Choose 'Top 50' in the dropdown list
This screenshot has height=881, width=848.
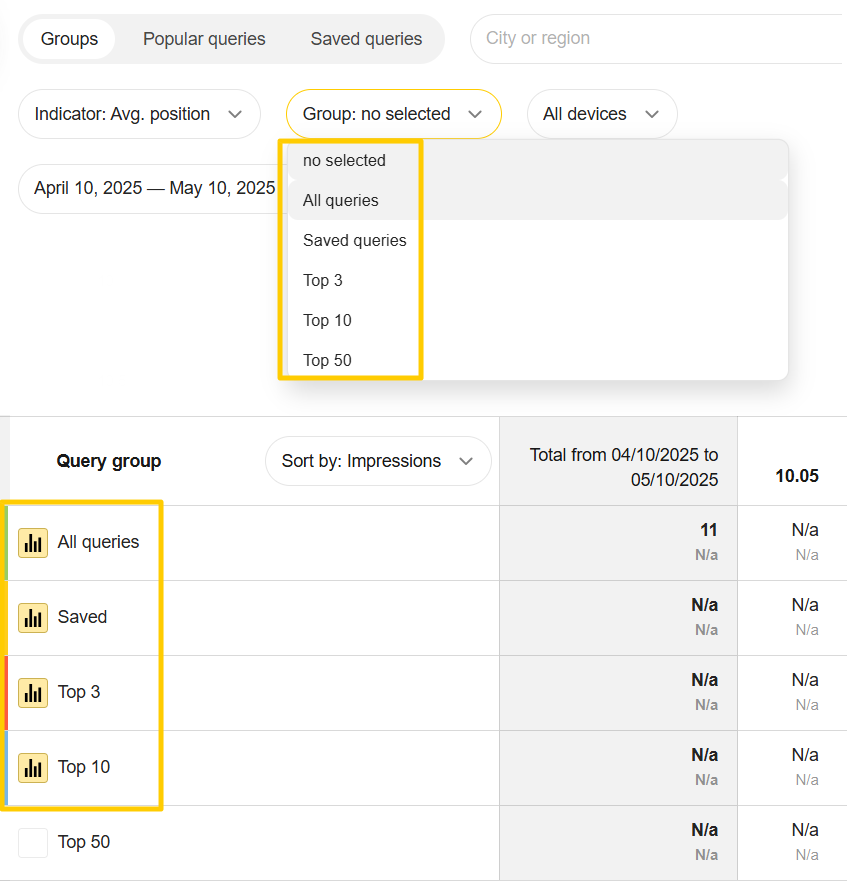pyautogui.click(x=327, y=360)
